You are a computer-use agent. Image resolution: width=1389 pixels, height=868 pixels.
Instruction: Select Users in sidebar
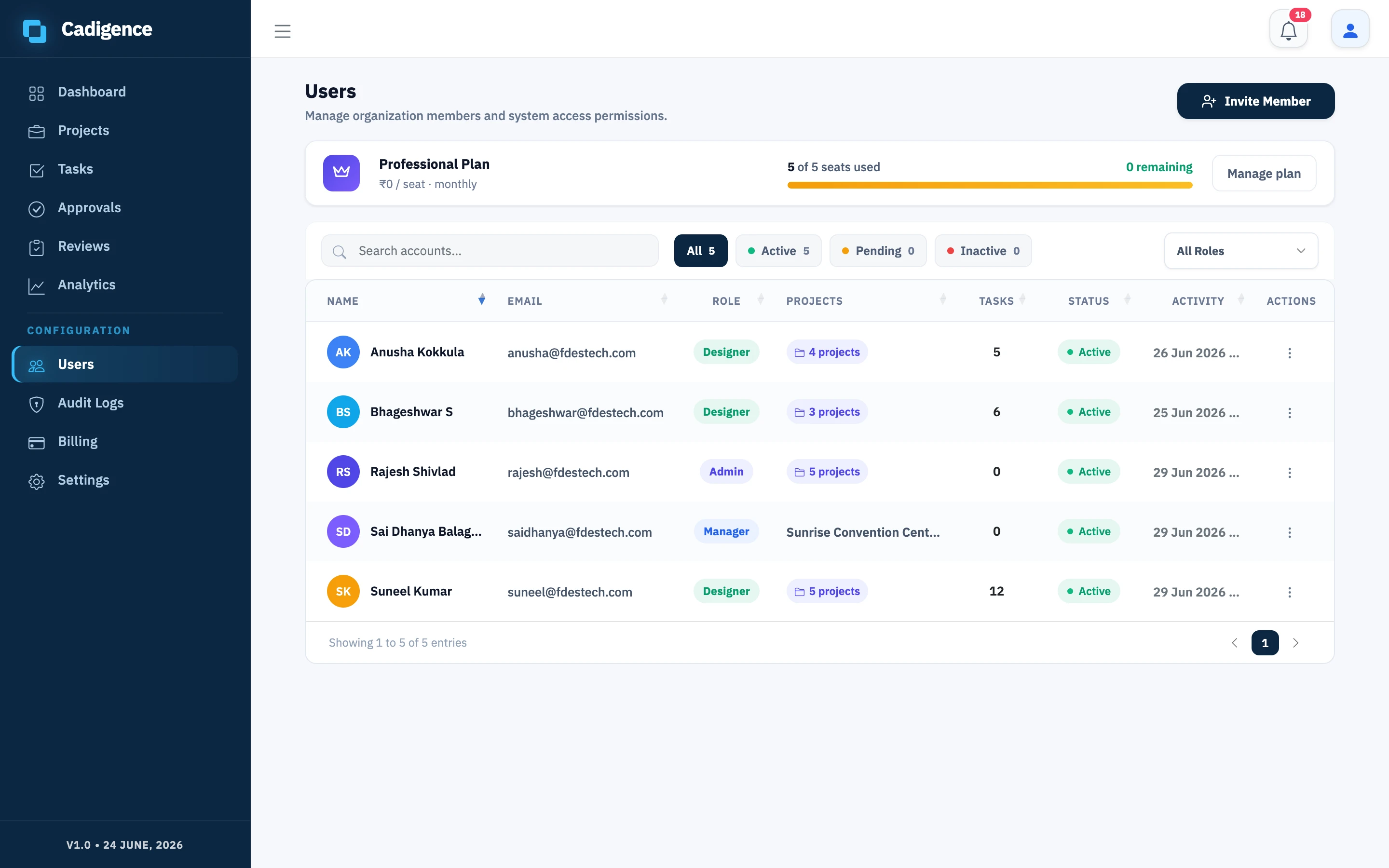pyautogui.click(x=125, y=365)
